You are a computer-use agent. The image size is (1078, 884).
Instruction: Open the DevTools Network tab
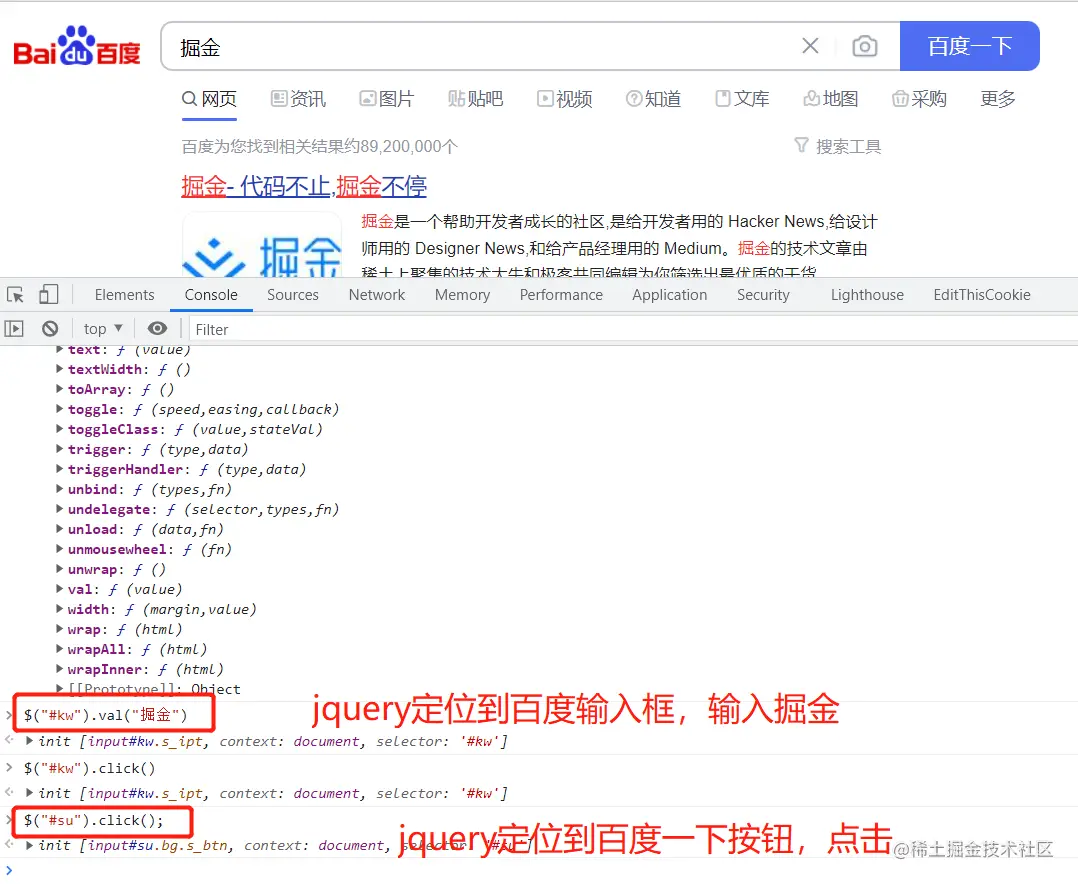377,295
